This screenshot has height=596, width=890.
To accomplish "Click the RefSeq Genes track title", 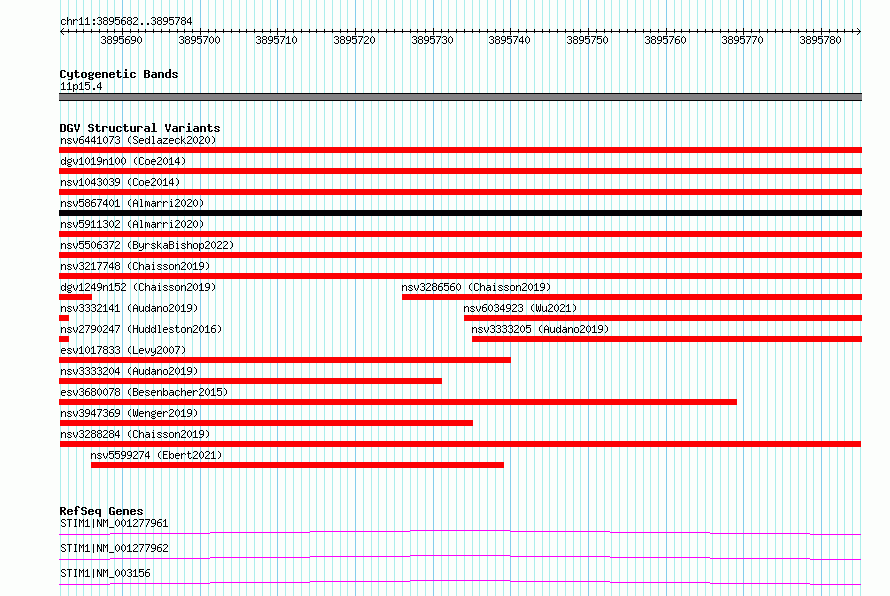I will [101, 511].
